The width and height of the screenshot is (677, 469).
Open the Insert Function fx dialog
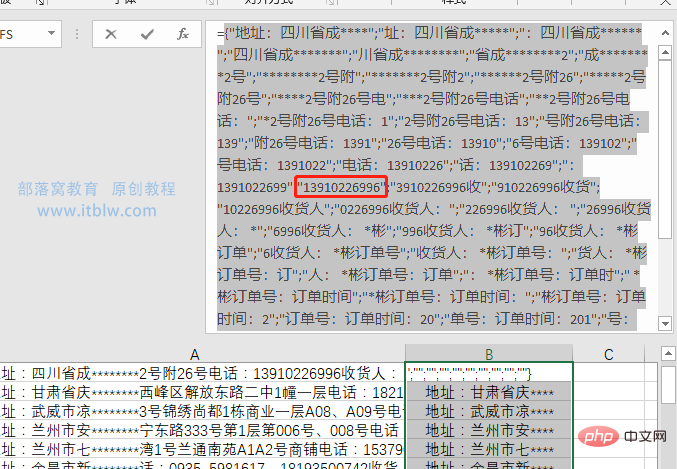(183, 34)
